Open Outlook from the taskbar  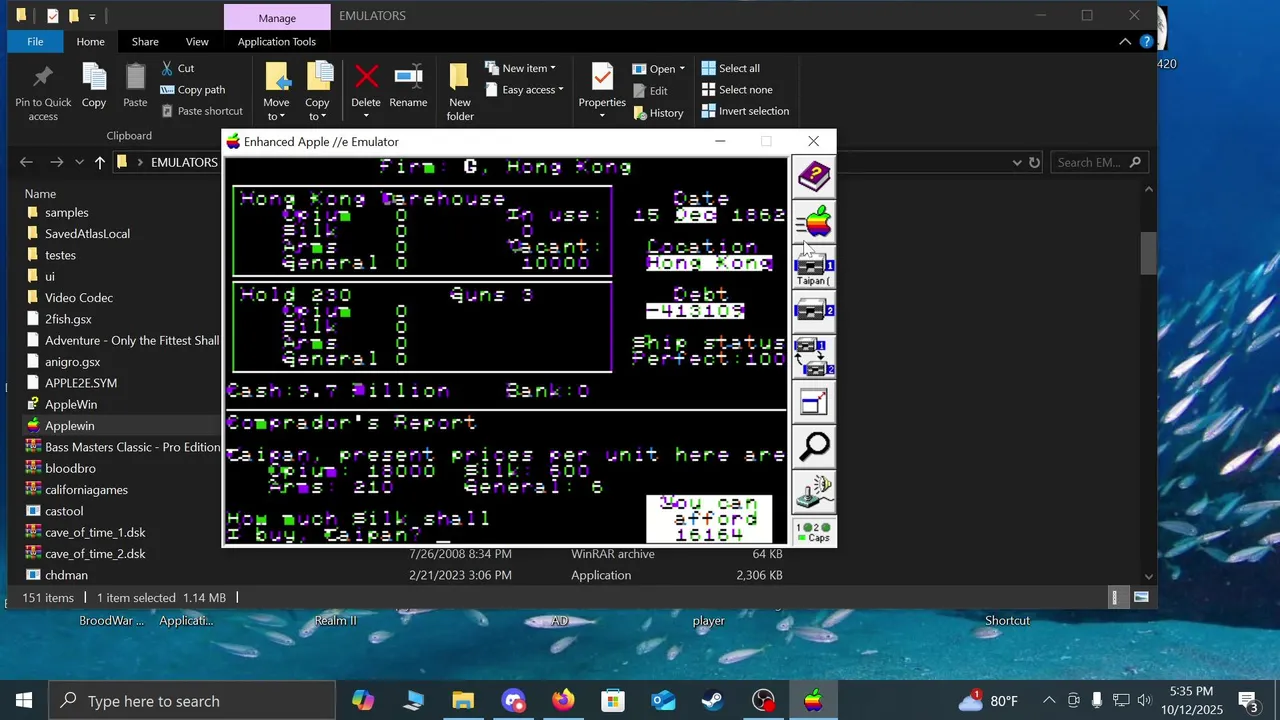(x=663, y=701)
